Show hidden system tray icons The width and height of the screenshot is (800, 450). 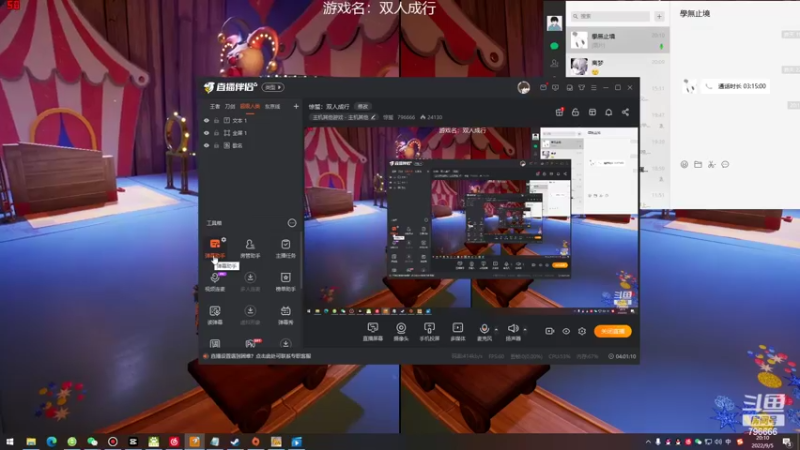click(648, 442)
